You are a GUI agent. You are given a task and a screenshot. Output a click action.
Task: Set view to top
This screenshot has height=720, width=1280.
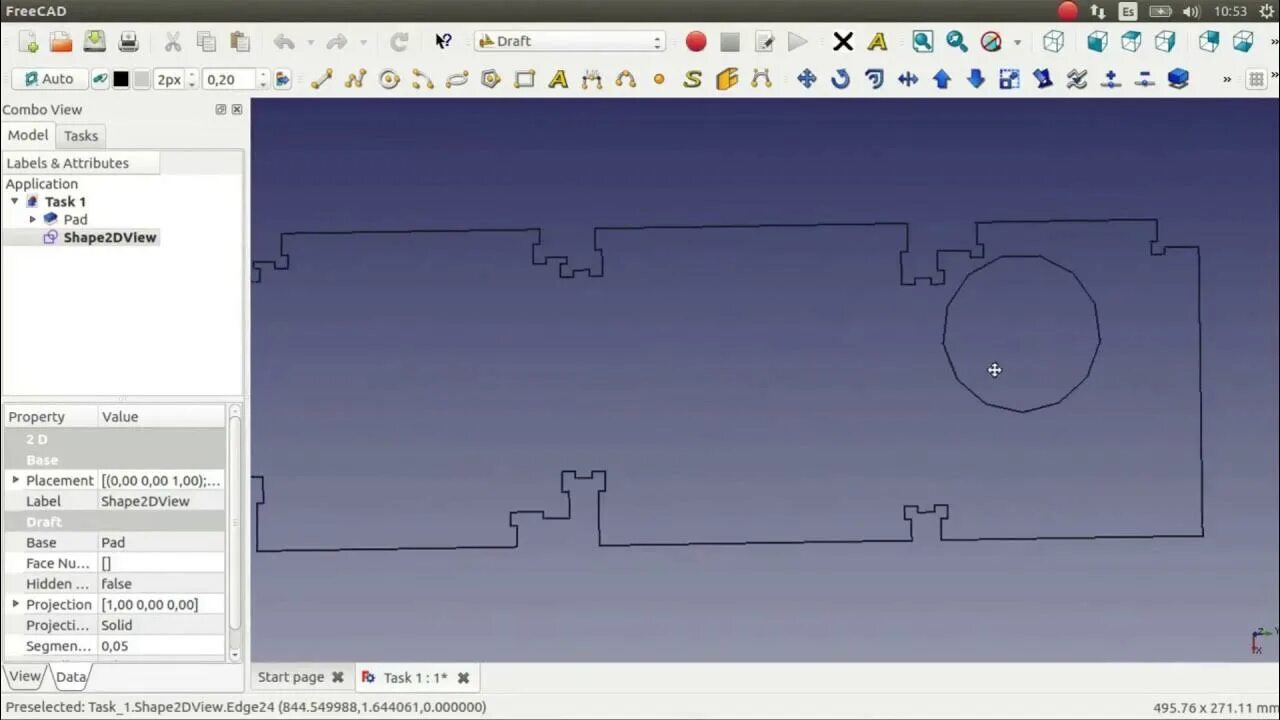(1131, 41)
